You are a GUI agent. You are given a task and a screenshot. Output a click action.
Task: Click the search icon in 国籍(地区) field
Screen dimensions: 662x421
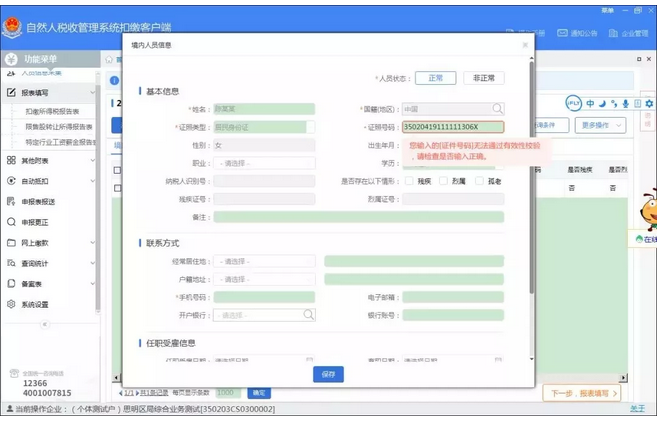pos(498,109)
